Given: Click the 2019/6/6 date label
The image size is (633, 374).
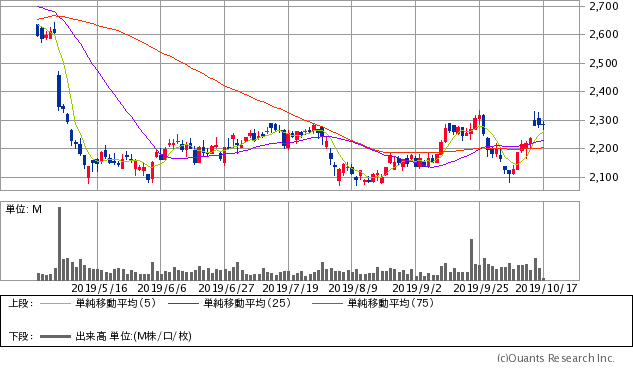Looking at the screenshot, I should coord(162,288).
